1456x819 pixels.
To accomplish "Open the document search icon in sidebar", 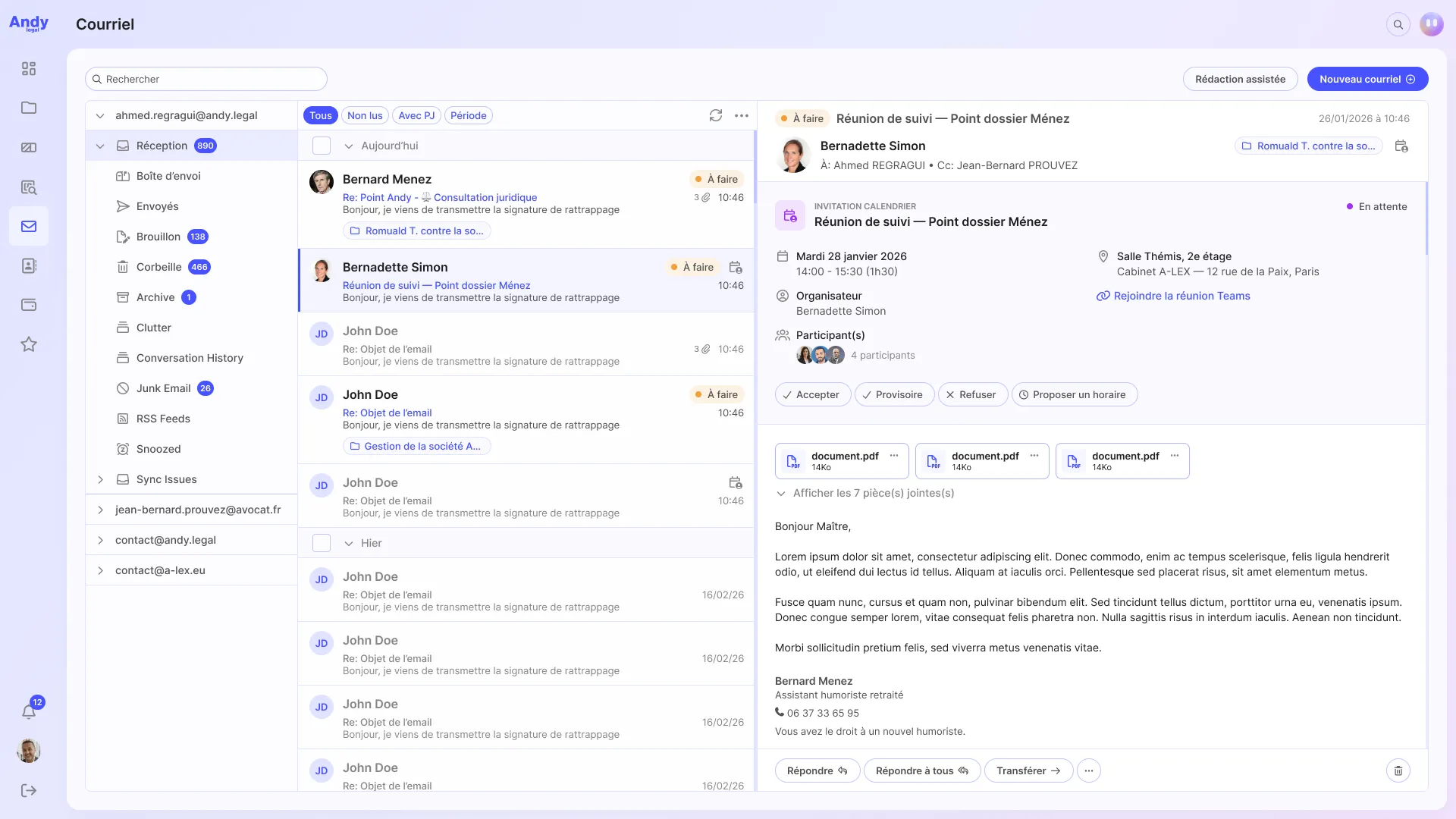I will [x=29, y=187].
